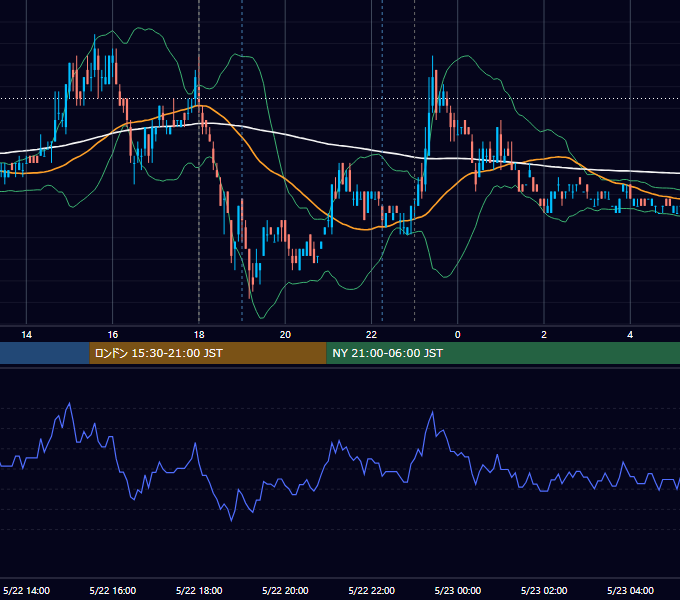Click the 16 hour label on price chart
The image size is (680, 600).
[113, 335]
